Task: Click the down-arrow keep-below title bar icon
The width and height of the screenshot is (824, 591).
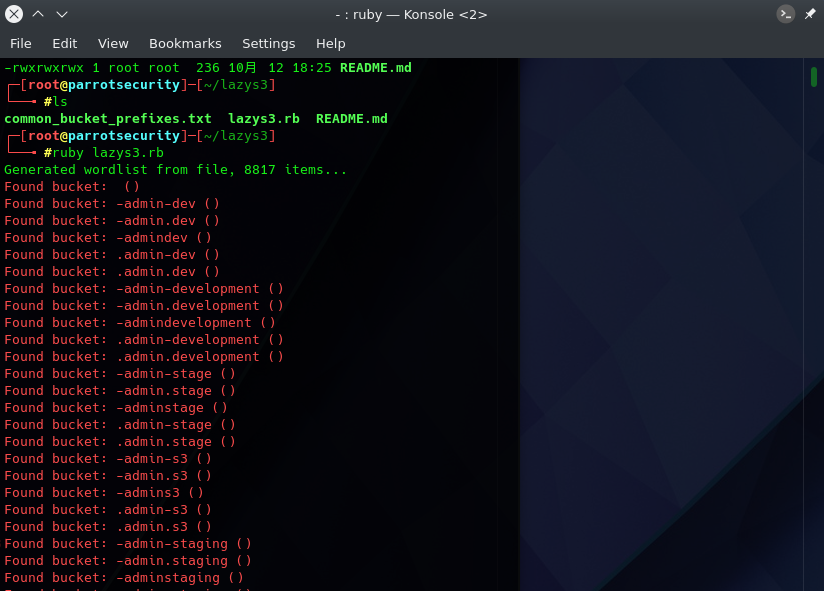Action: pyautogui.click(x=62, y=14)
